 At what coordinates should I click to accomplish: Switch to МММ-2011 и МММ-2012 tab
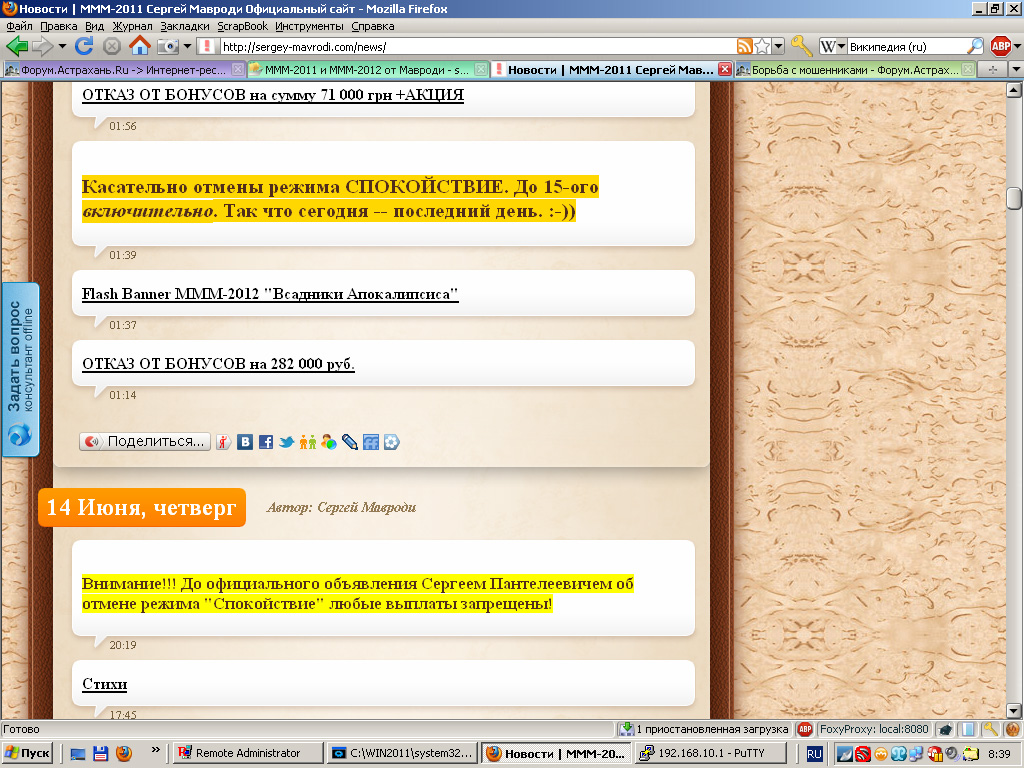(366, 69)
